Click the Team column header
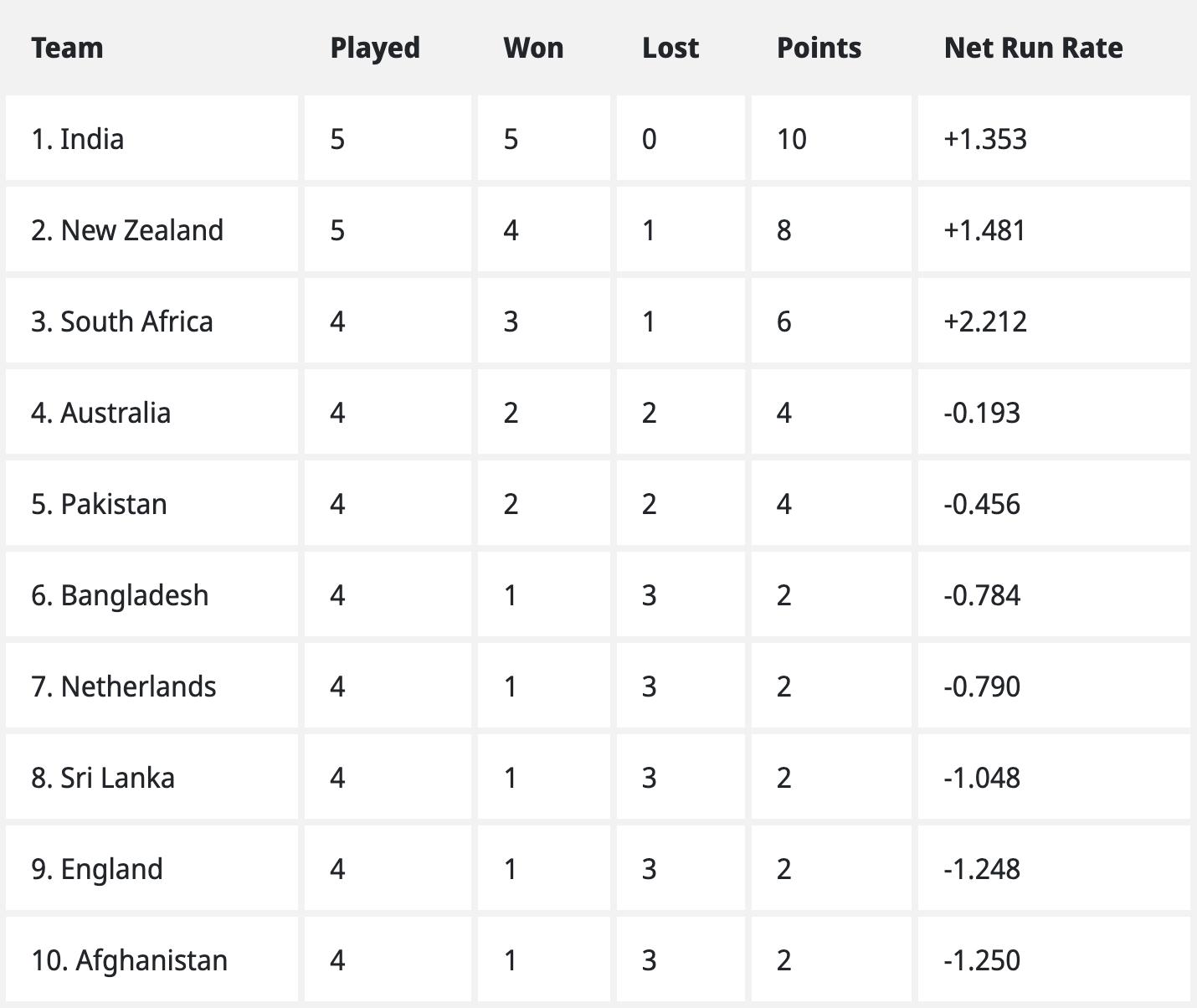This screenshot has width=1197, height=1008. 67,48
